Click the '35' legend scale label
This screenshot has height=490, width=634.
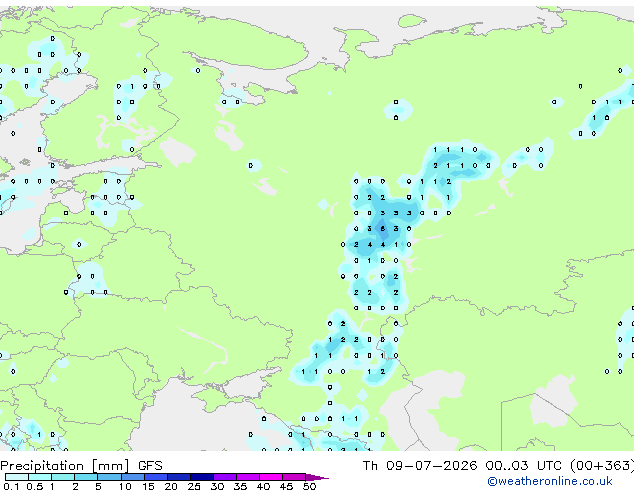click(x=240, y=486)
